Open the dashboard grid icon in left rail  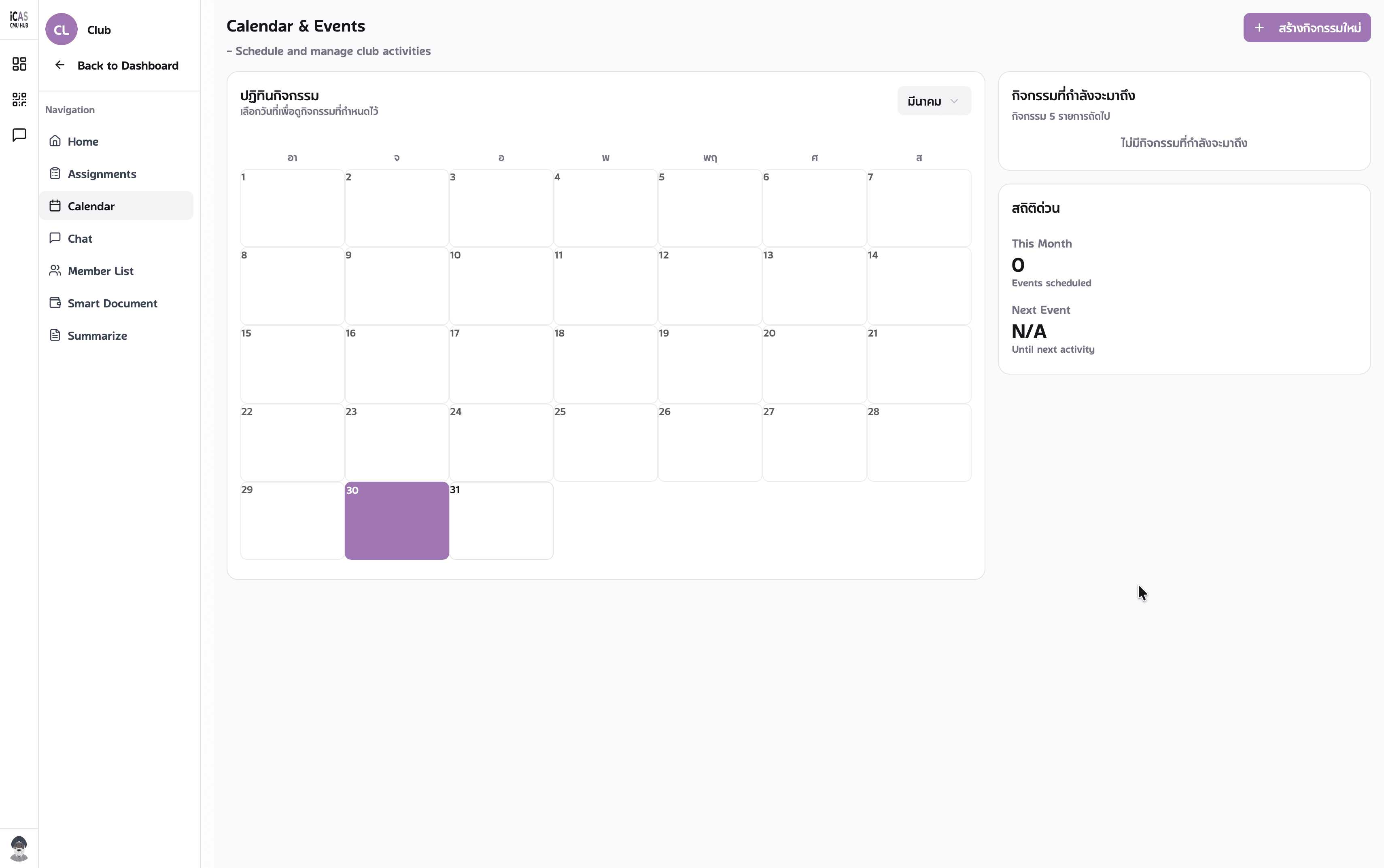pos(19,64)
